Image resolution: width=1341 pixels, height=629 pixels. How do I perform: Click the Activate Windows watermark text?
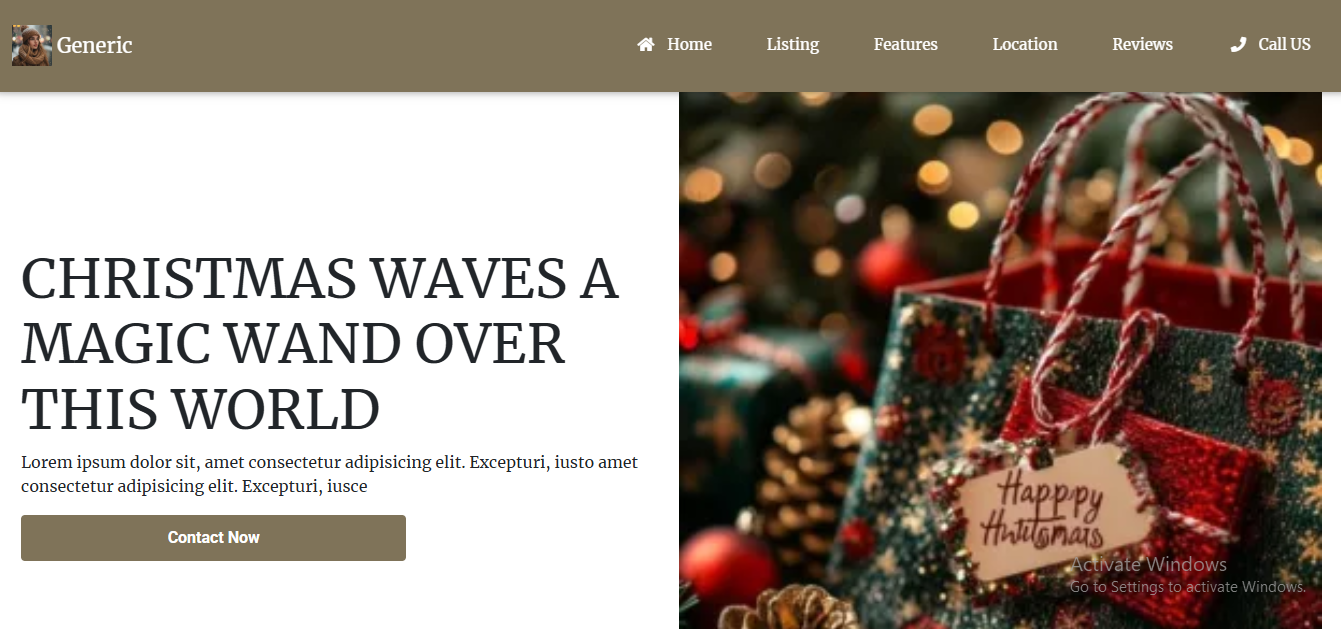point(1149,565)
